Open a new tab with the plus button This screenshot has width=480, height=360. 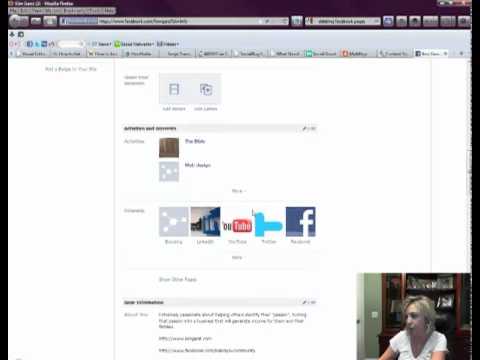[461, 53]
